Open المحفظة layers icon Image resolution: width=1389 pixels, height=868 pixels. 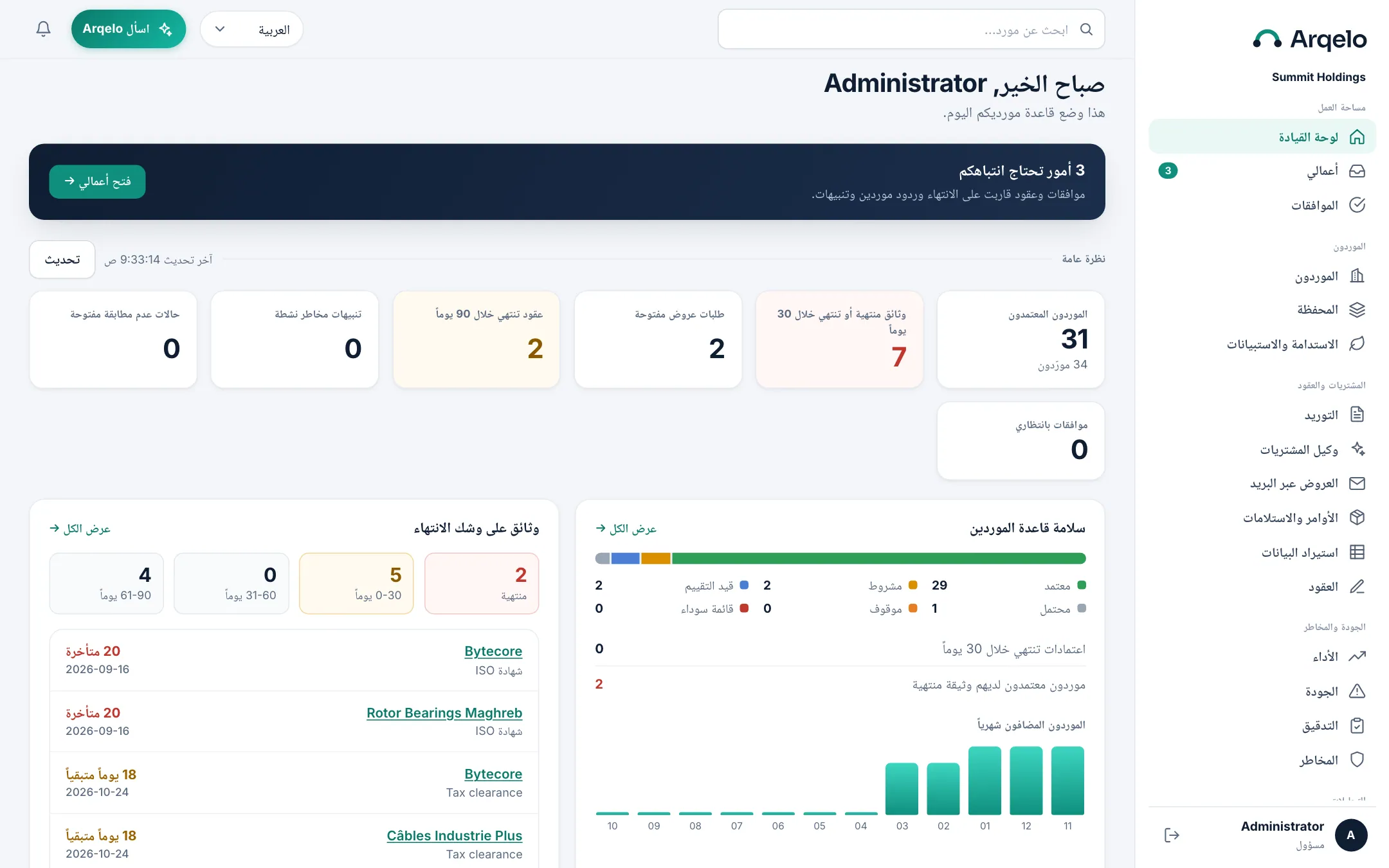click(x=1357, y=310)
